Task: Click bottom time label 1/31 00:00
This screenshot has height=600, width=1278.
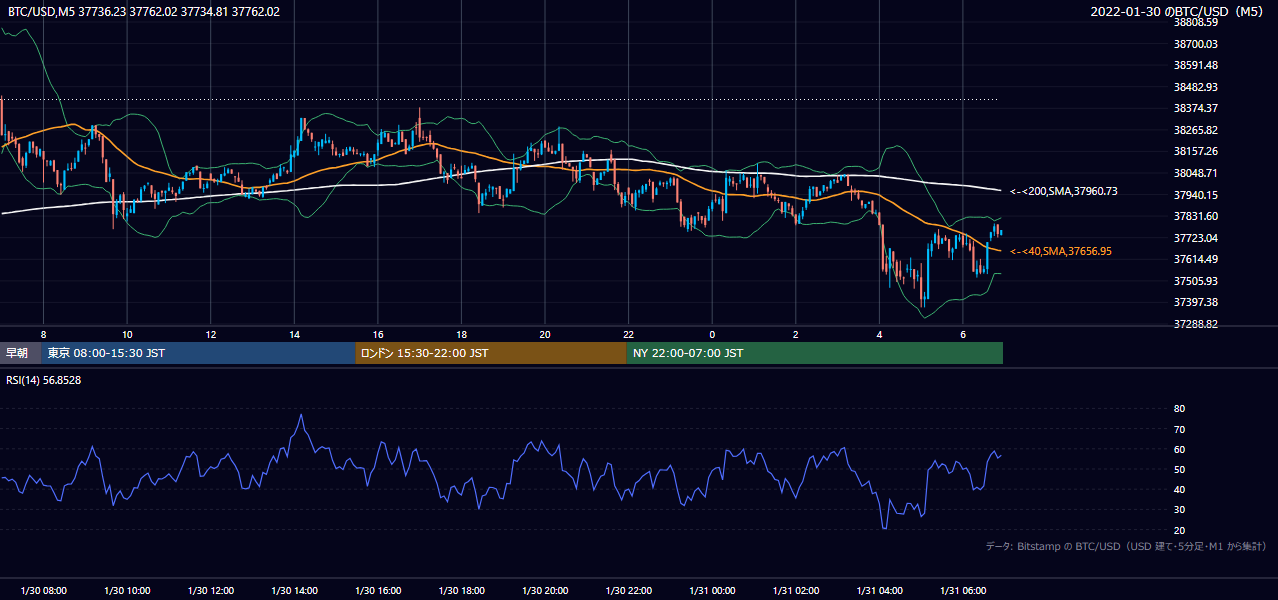Action: (x=712, y=591)
